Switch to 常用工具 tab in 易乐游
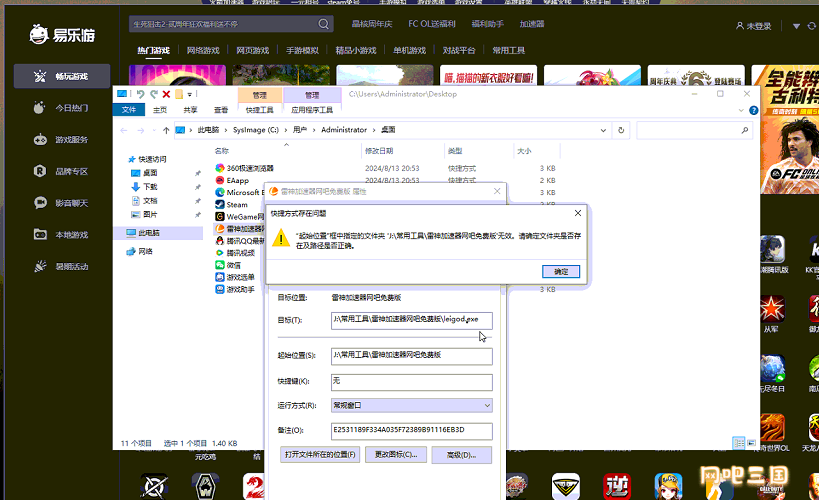The image size is (819, 500). (508, 51)
